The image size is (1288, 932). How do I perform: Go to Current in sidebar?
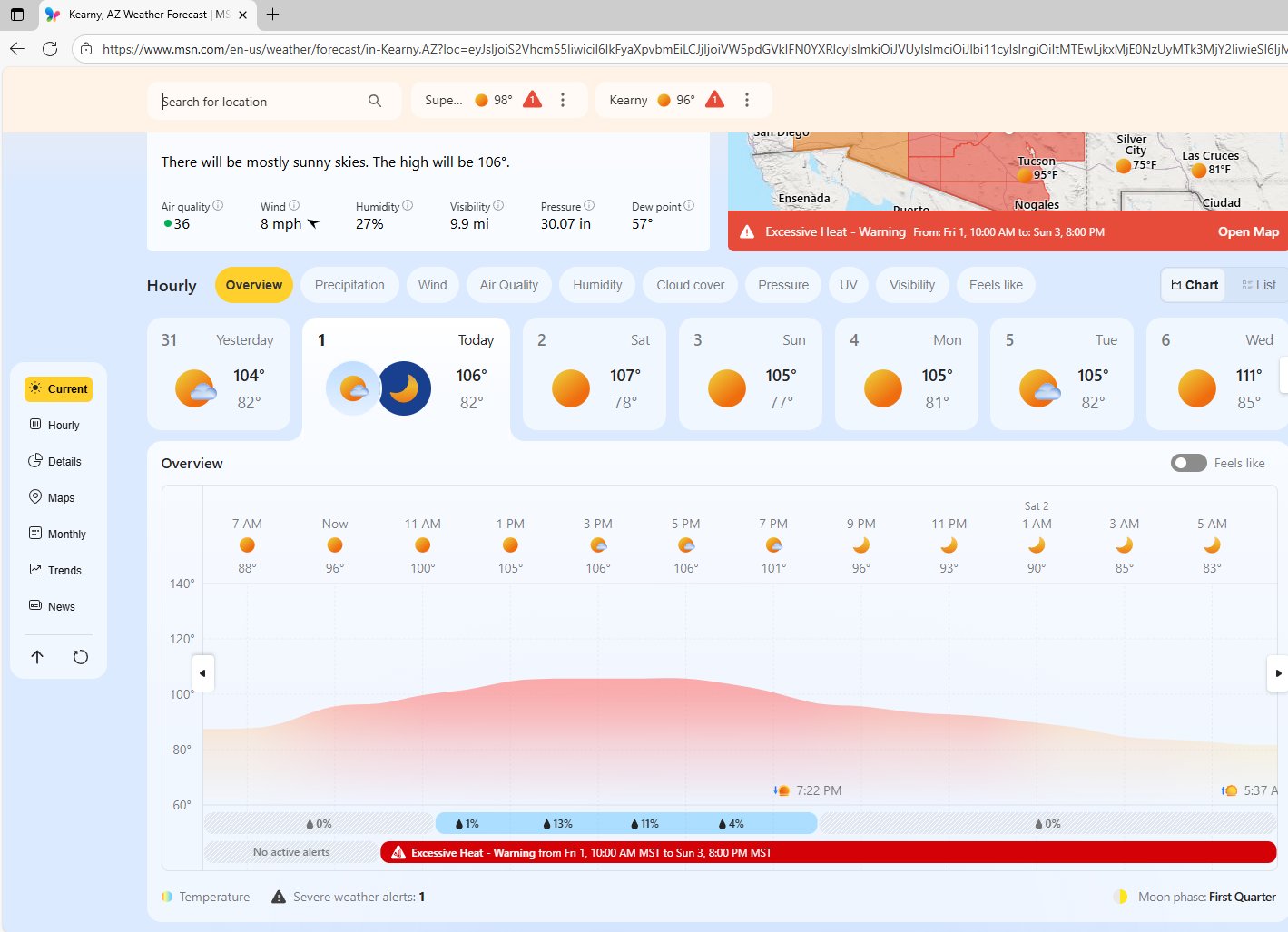click(58, 388)
